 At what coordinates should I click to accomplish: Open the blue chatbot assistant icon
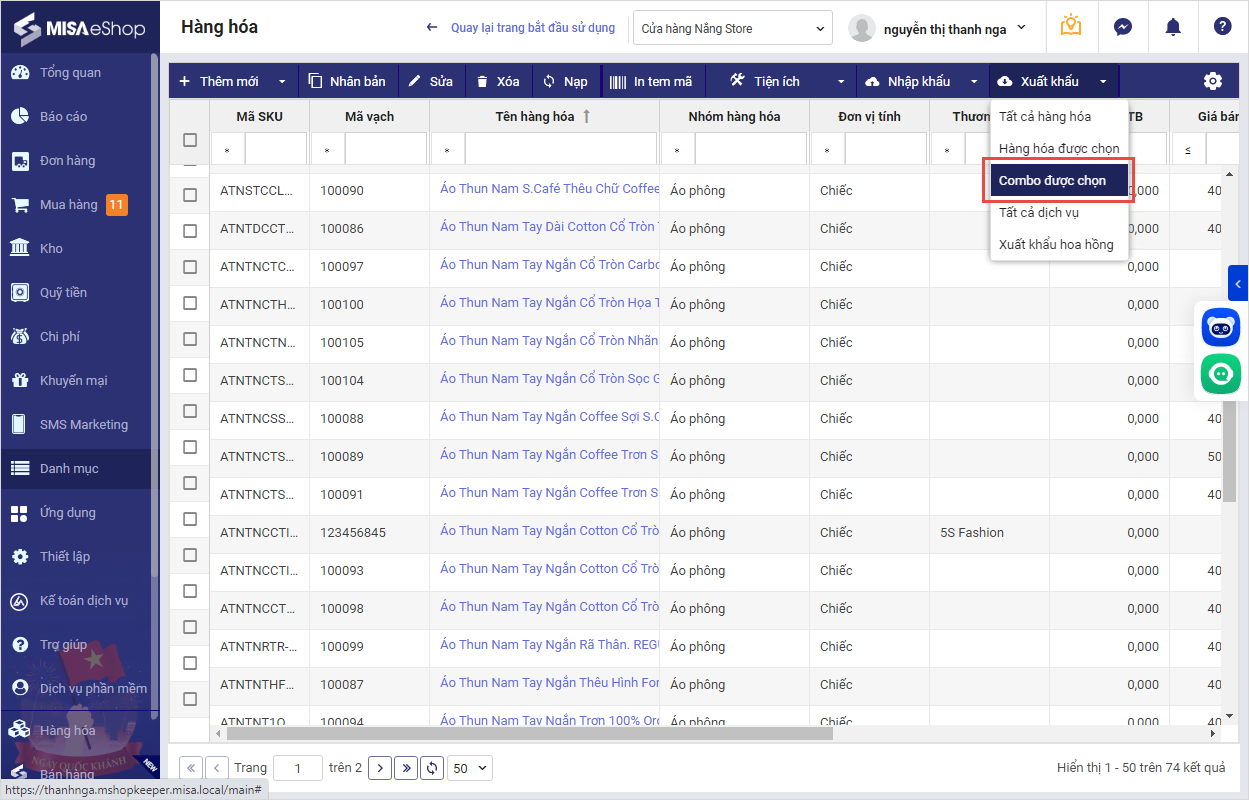click(x=1221, y=327)
